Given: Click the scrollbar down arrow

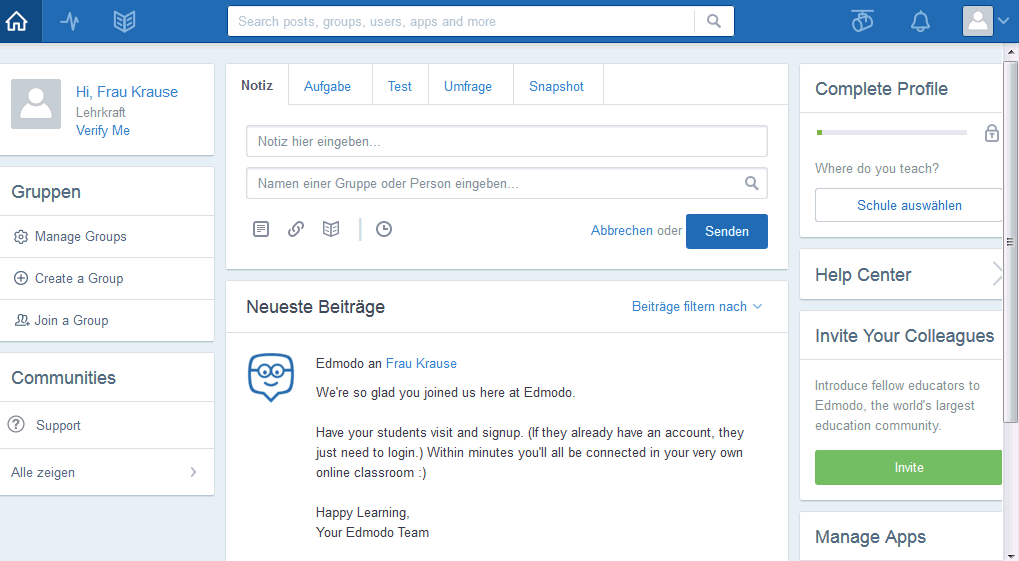Looking at the screenshot, I should (1010, 554).
